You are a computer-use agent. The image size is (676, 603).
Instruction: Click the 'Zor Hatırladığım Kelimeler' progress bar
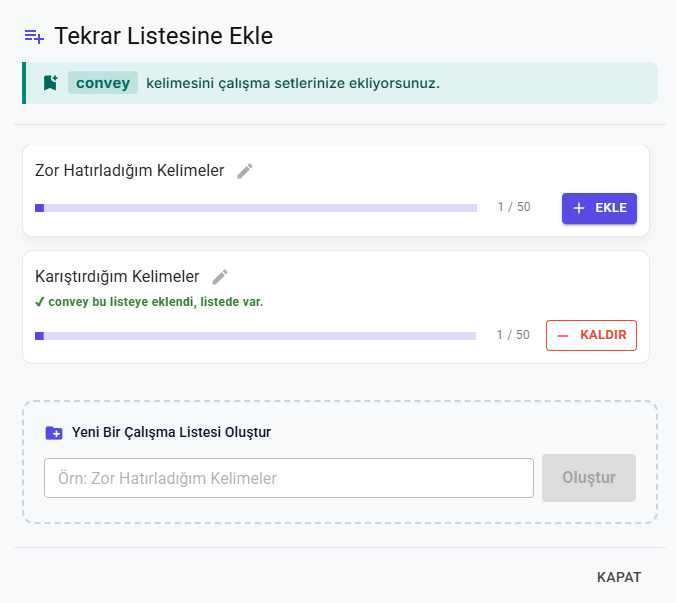click(256, 208)
